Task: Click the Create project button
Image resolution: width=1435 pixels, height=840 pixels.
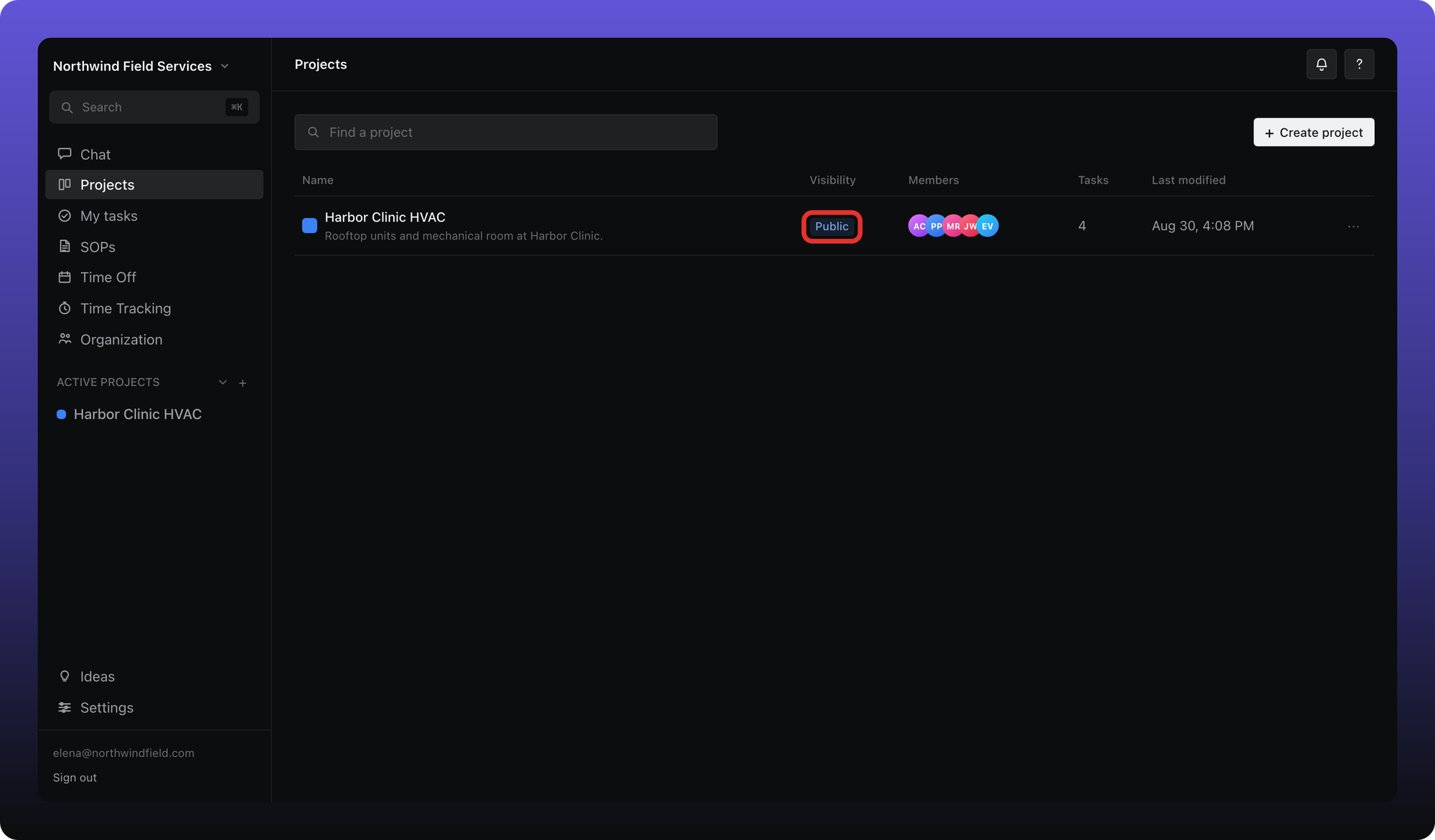Action: click(x=1314, y=132)
